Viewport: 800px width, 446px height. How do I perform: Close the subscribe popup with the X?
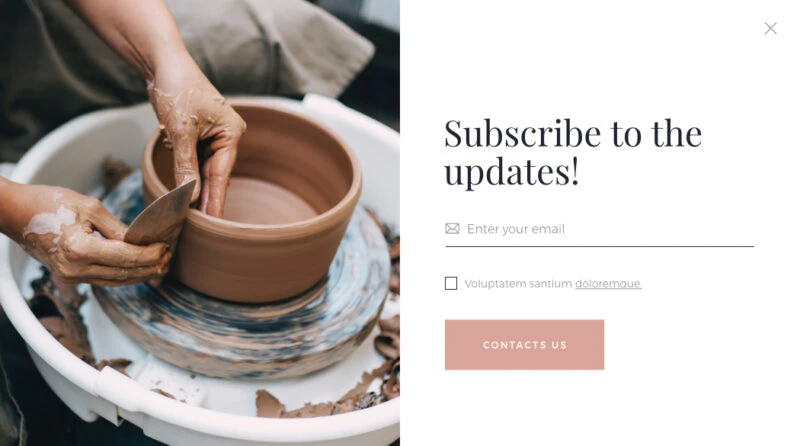click(x=770, y=29)
